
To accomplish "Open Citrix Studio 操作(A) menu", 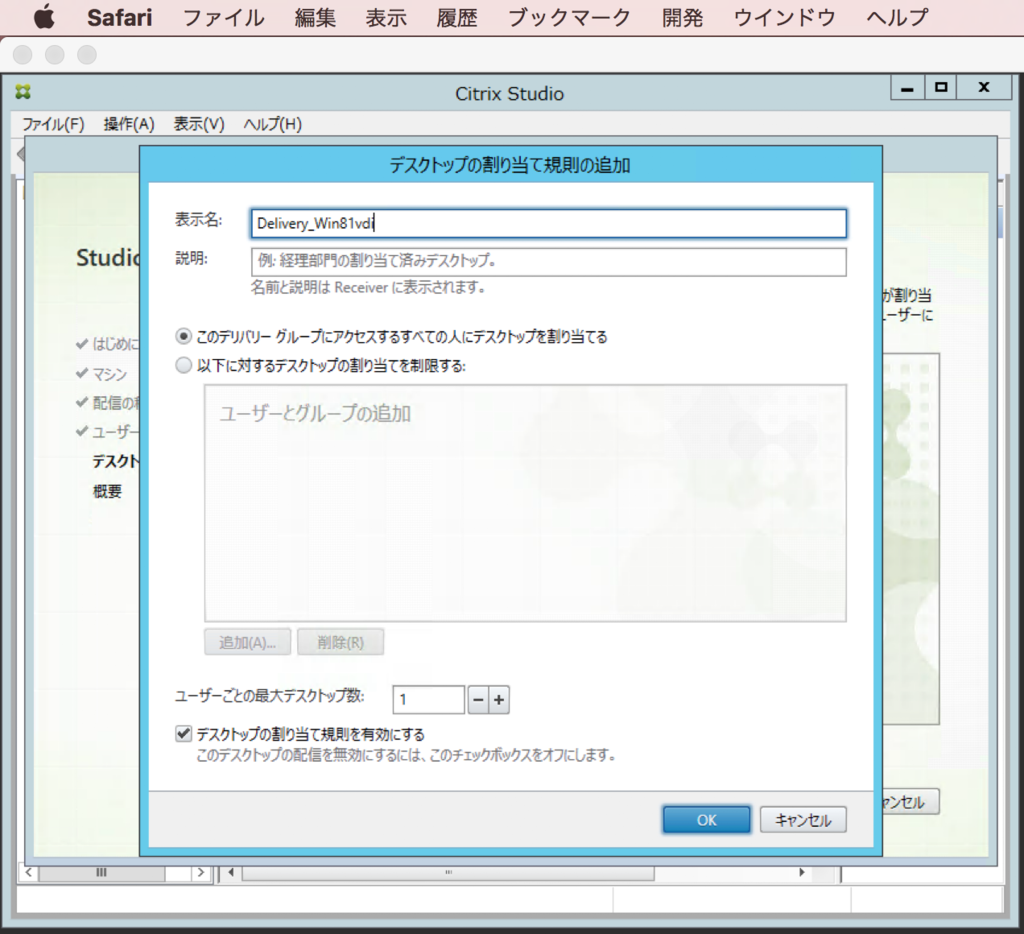I will pyautogui.click(x=129, y=124).
